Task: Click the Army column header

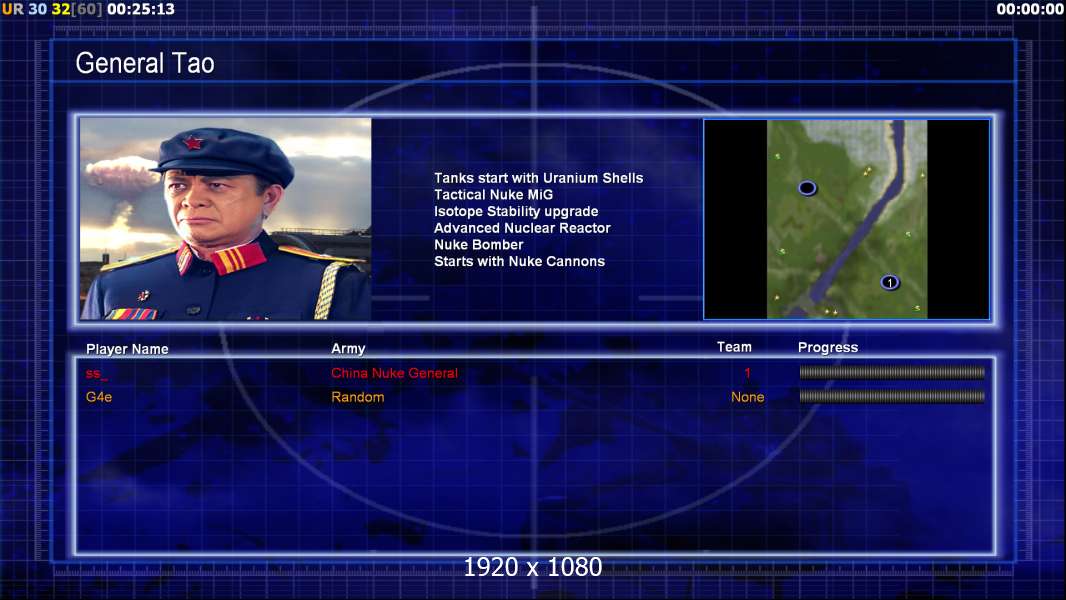Action: [348, 349]
